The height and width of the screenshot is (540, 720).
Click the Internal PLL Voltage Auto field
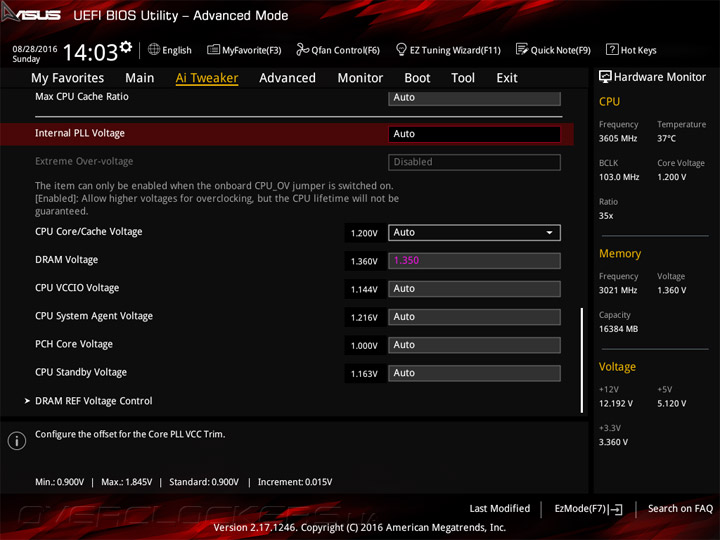coord(474,134)
